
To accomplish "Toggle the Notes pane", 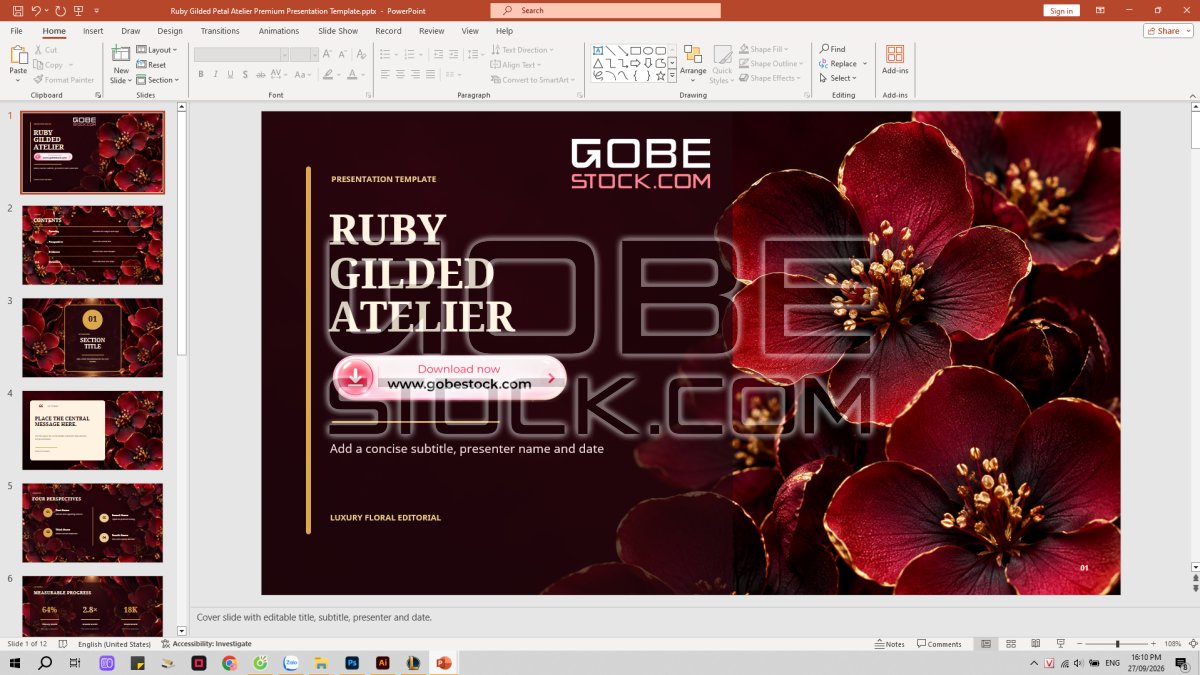I will (x=889, y=644).
